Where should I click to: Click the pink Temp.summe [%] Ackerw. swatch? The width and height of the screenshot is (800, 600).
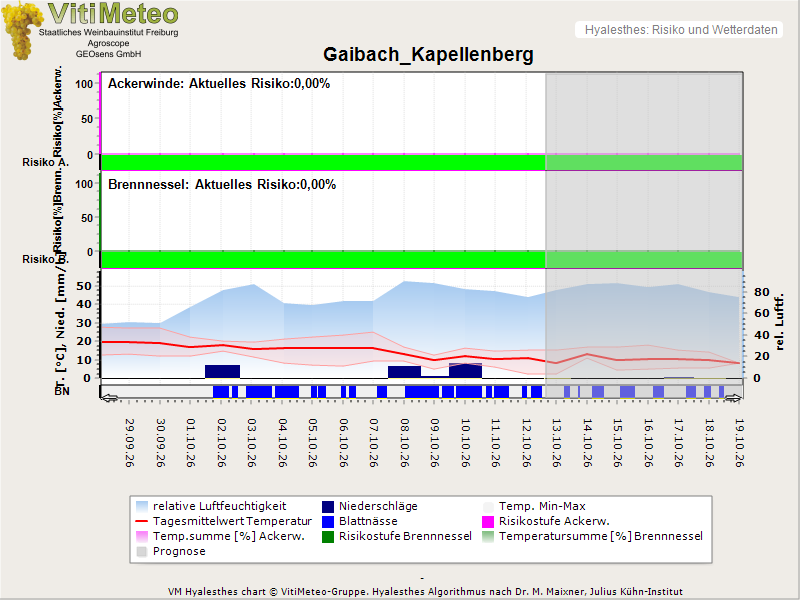click(142, 536)
